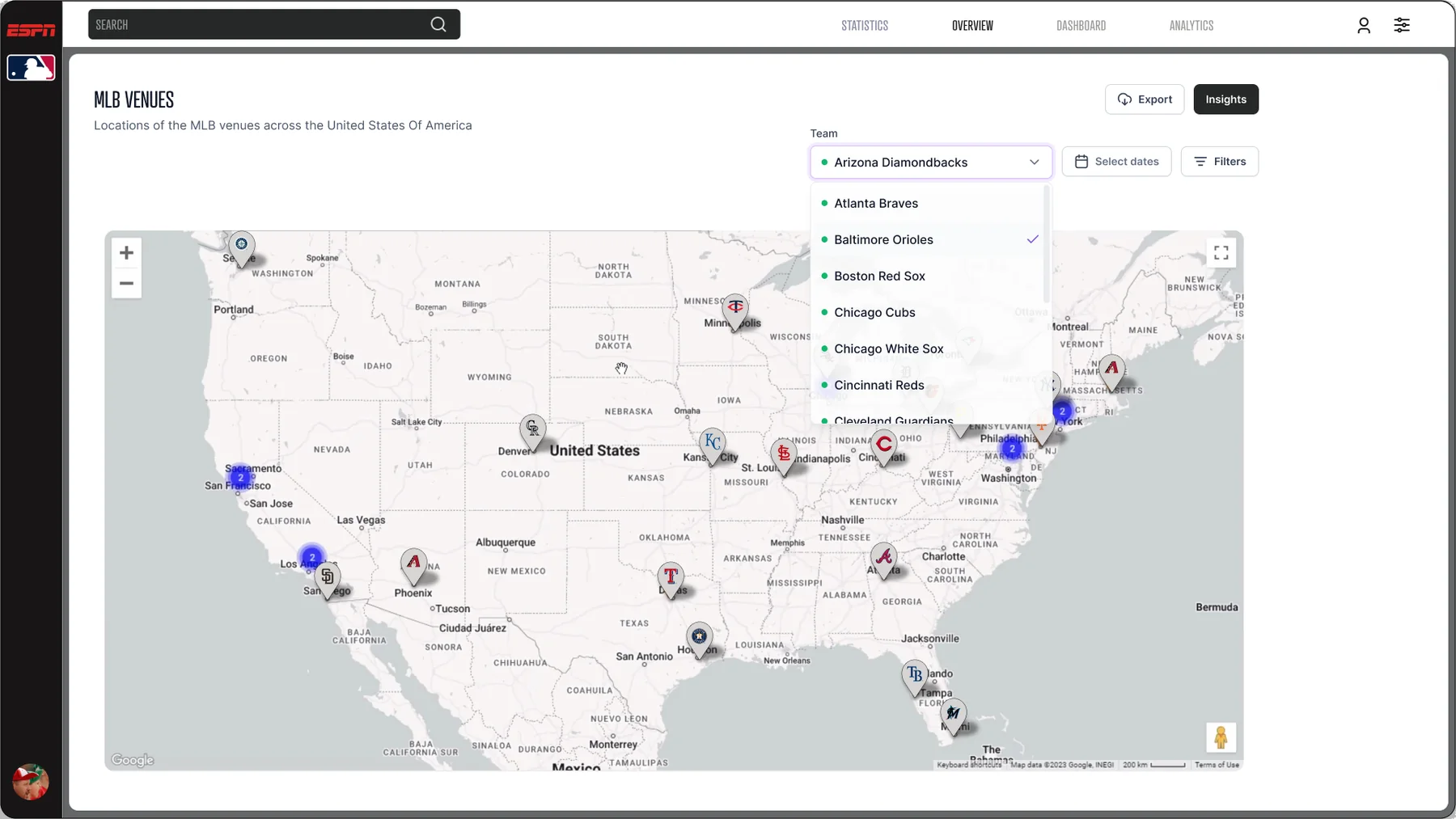Open the user profile icon
Image resolution: width=1456 pixels, height=819 pixels.
coord(1364,25)
